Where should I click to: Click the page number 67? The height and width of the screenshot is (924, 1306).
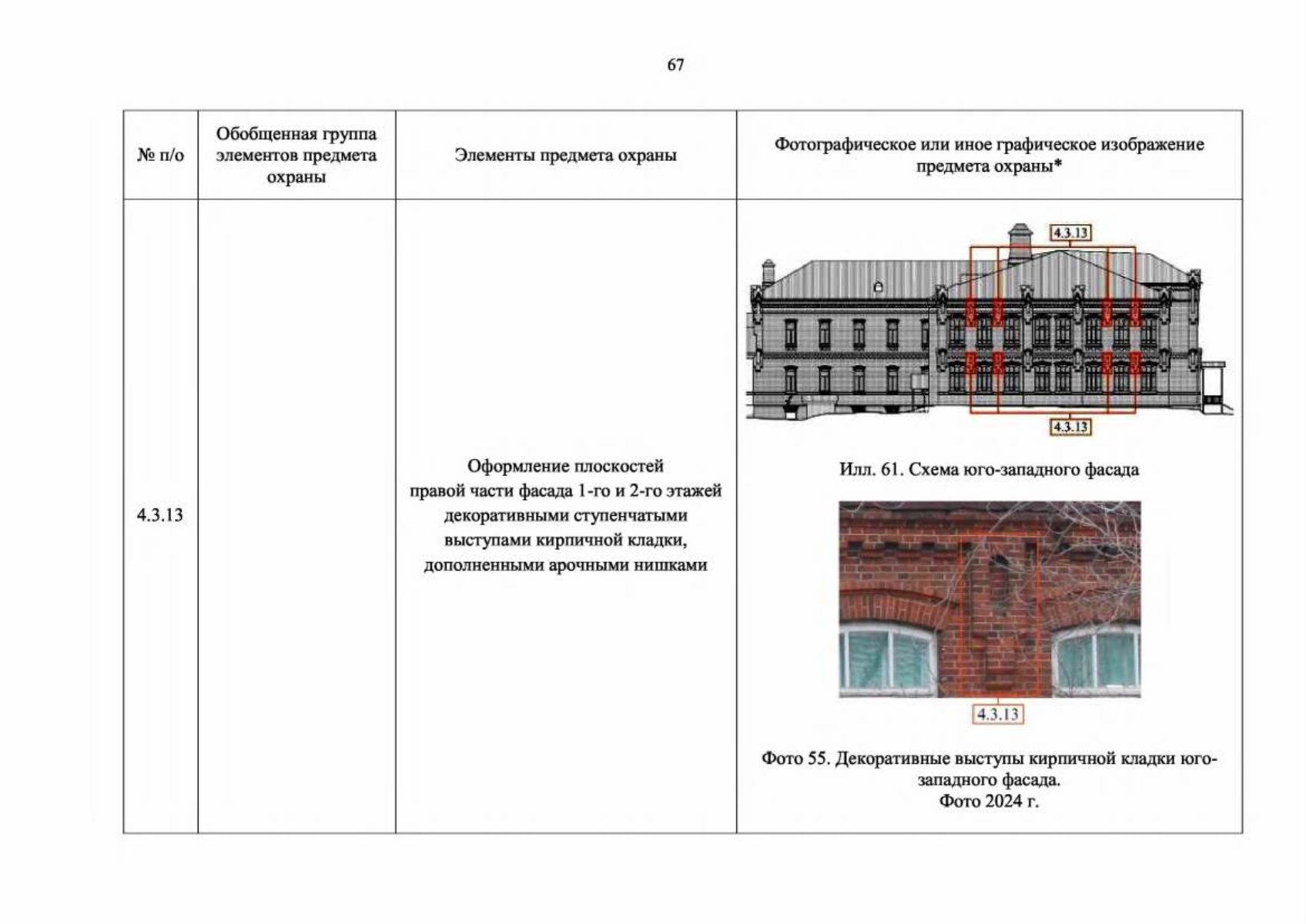tap(675, 65)
